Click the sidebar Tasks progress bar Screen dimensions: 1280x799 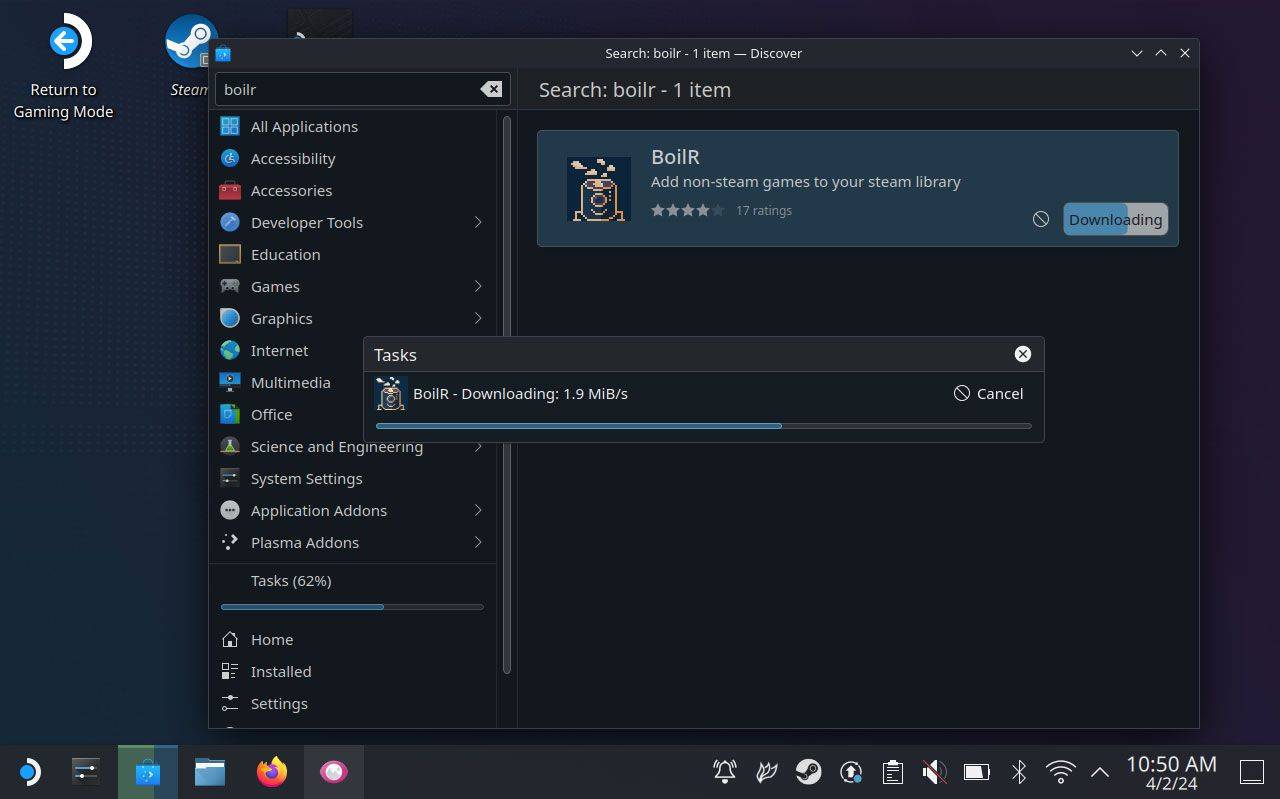pyautogui.click(x=352, y=607)
